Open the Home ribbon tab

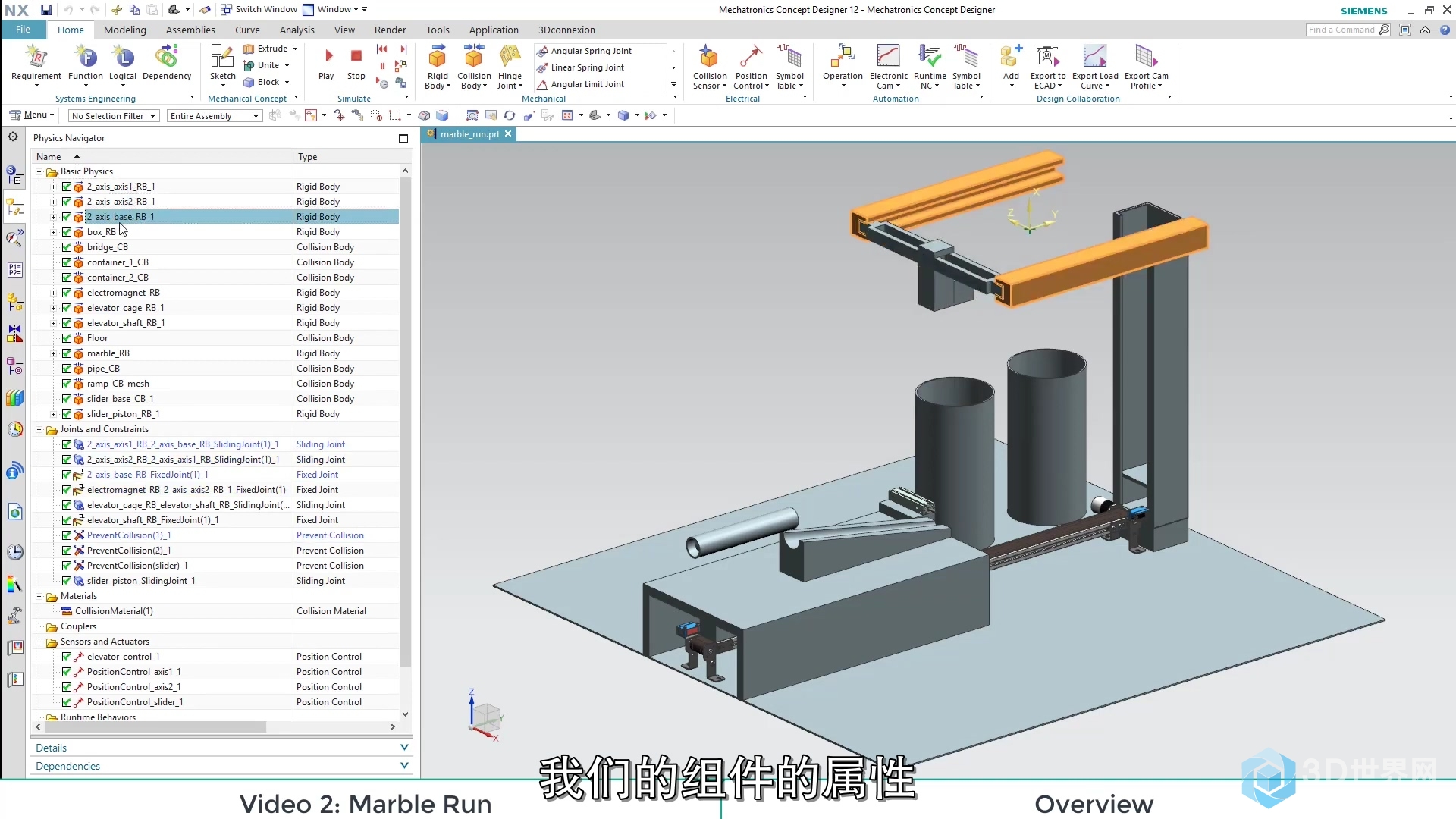70,29
